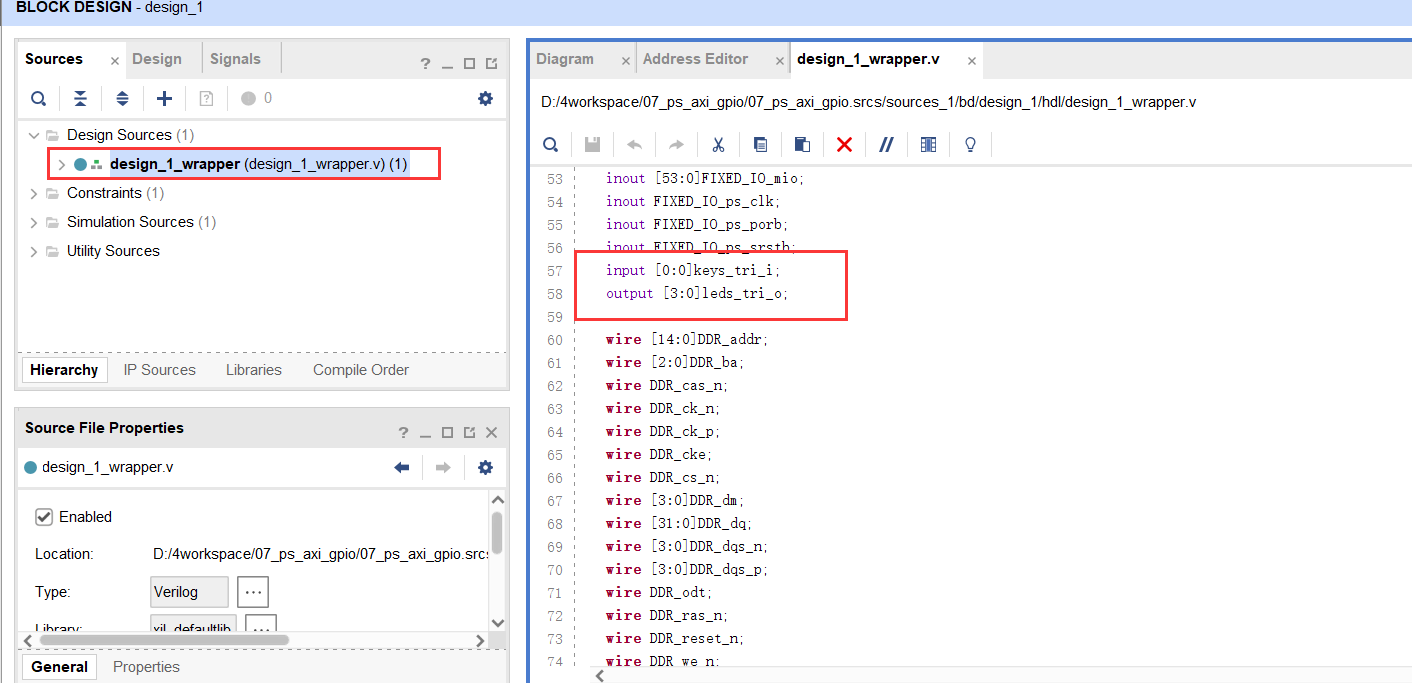Image resolution: width=1412 pixels, height=683 pixels.
Task: Add sources with the plus icon
Action: pos(165,98)
